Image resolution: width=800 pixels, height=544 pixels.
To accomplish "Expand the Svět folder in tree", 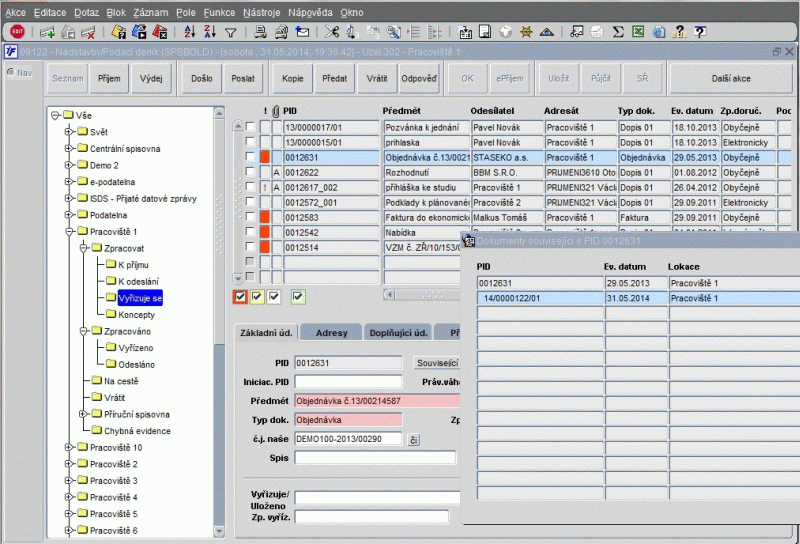I will coord(68,132).
